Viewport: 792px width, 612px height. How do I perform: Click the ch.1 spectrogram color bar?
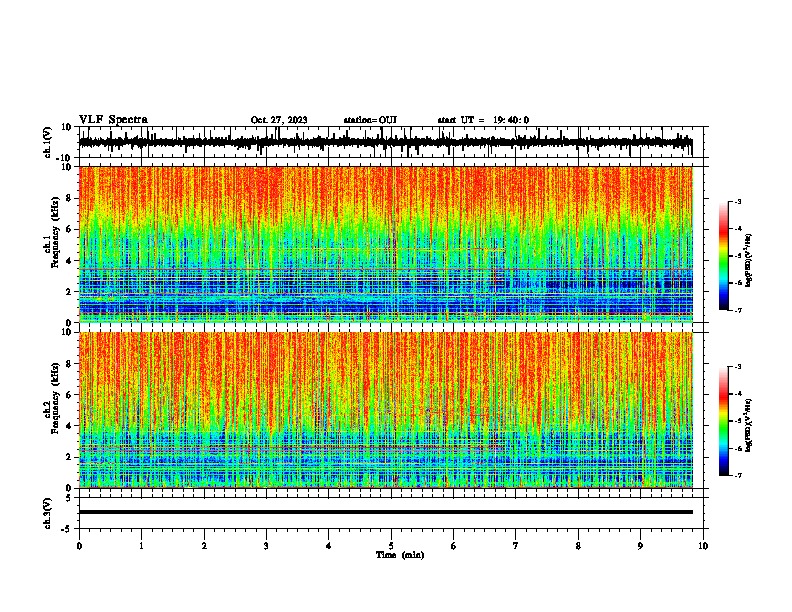pyautogui.click(x=723, y=256)
